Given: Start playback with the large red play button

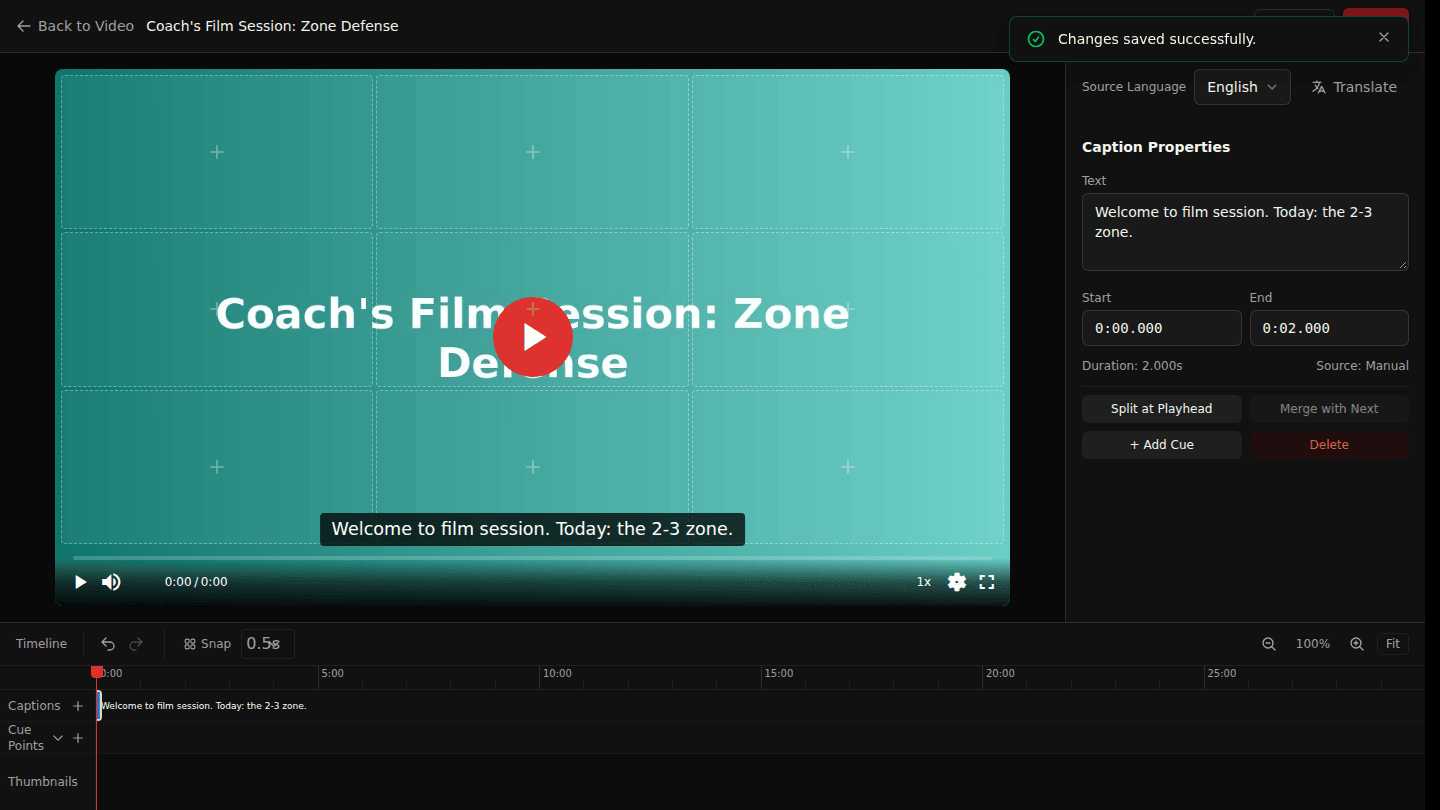Looking at the screenshot, I should click(533, 337).
